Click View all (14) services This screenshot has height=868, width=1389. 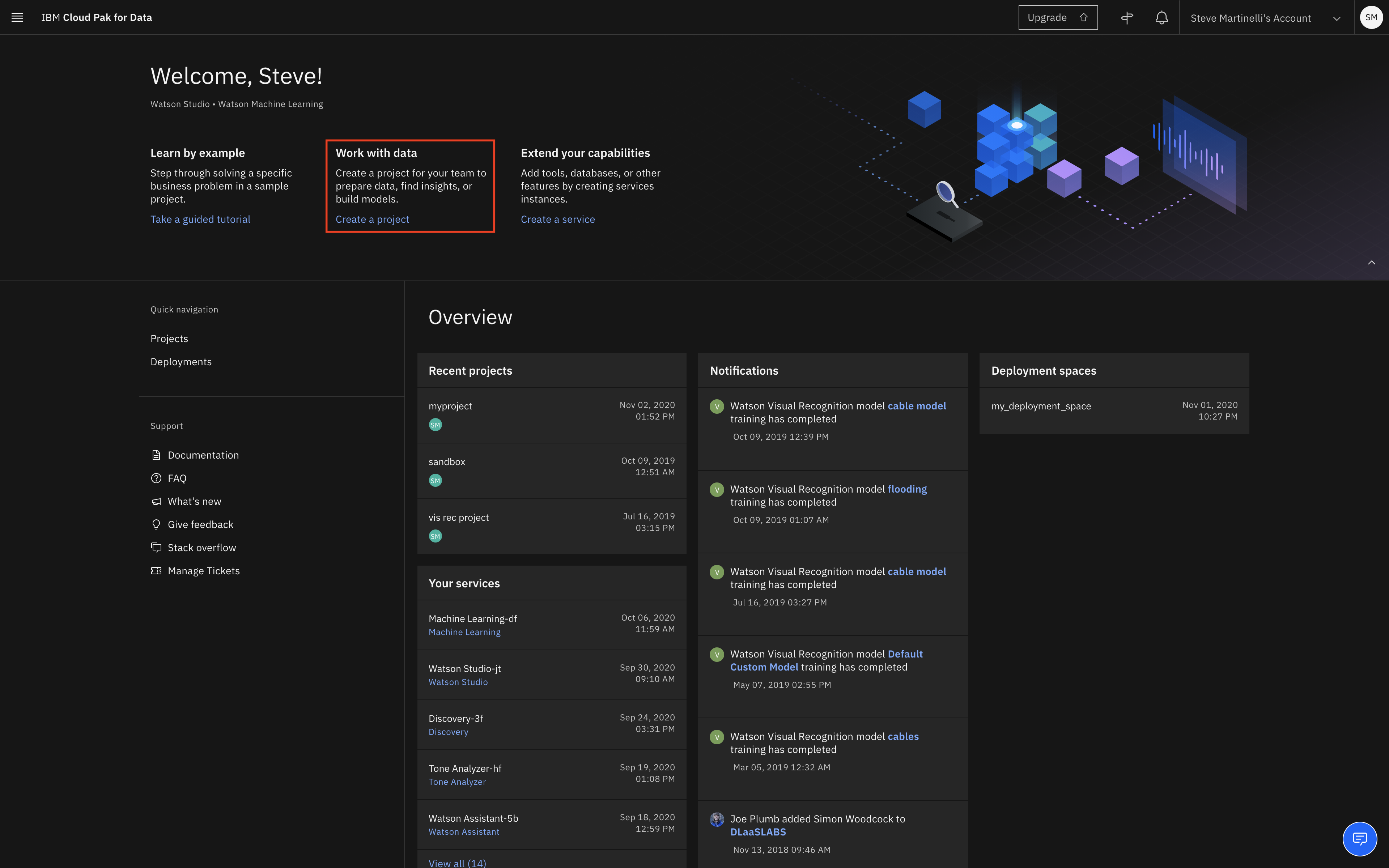[457, 862]
